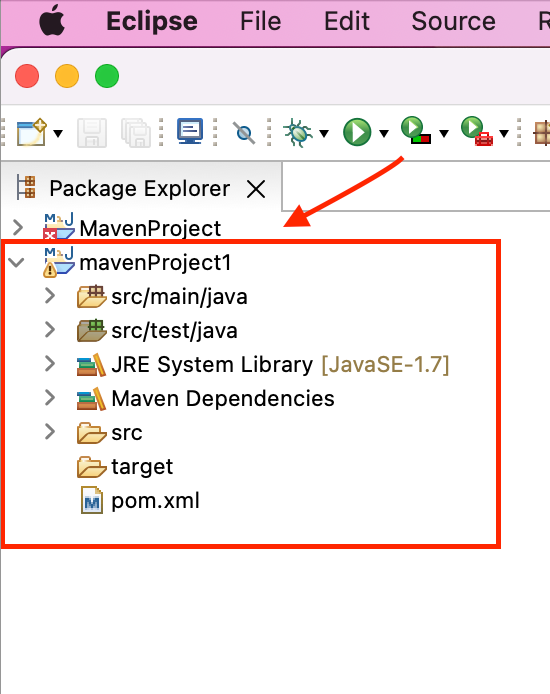Click the Run with Coverage icon
This screenshot has height=694, width=550.
[x=415, y=130]
